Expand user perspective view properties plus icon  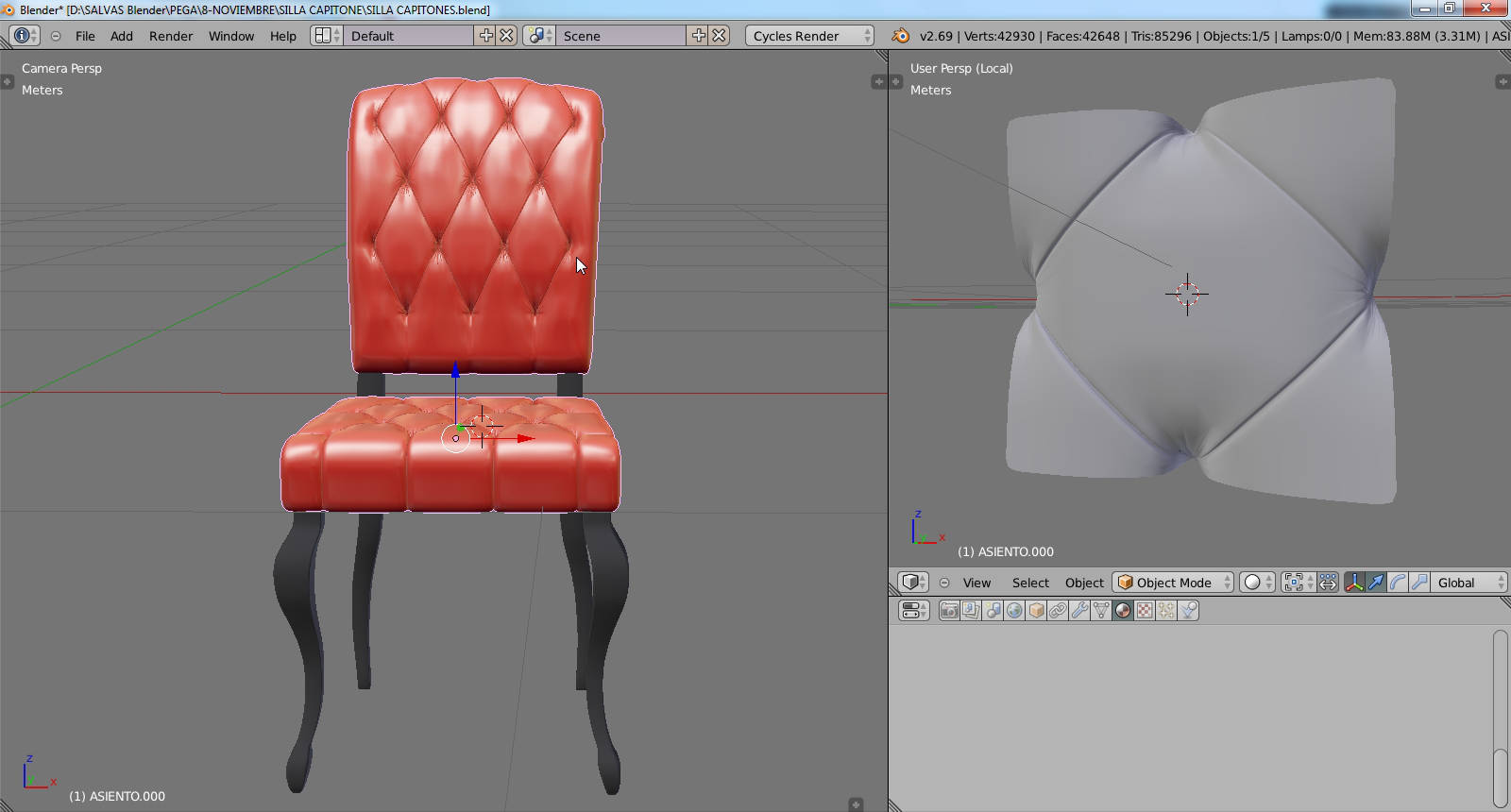tap(1503, 82)
